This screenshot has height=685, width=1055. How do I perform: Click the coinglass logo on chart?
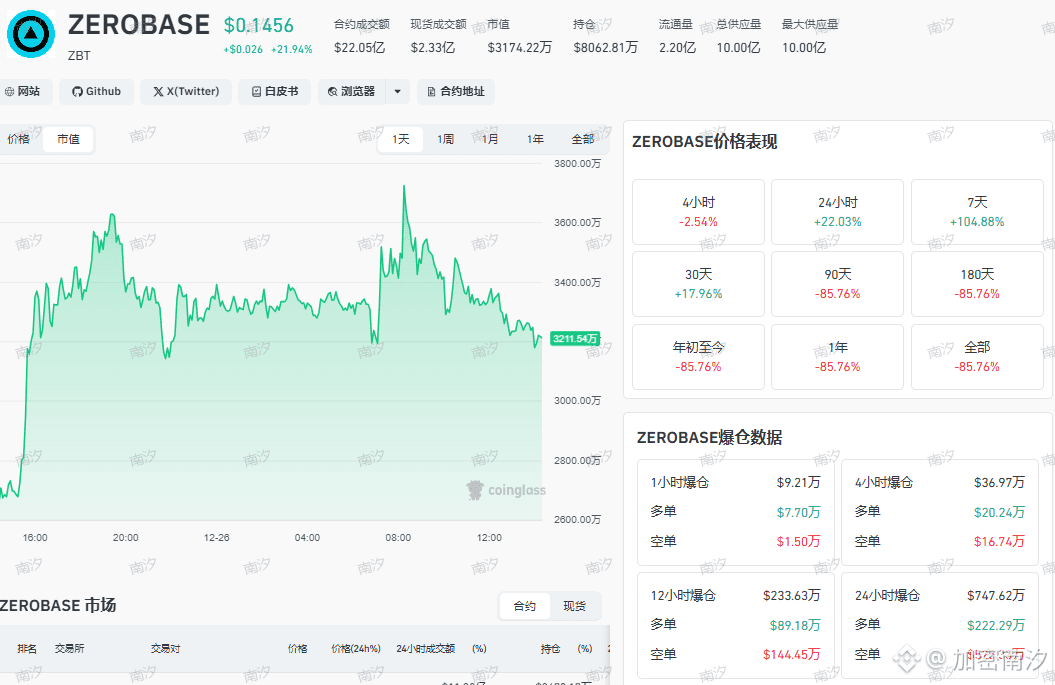point(507,490)
